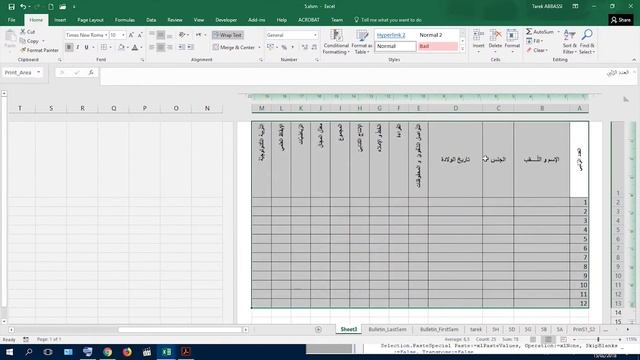Adjust the zoom slider in status bar

click(x=598, y=340)
